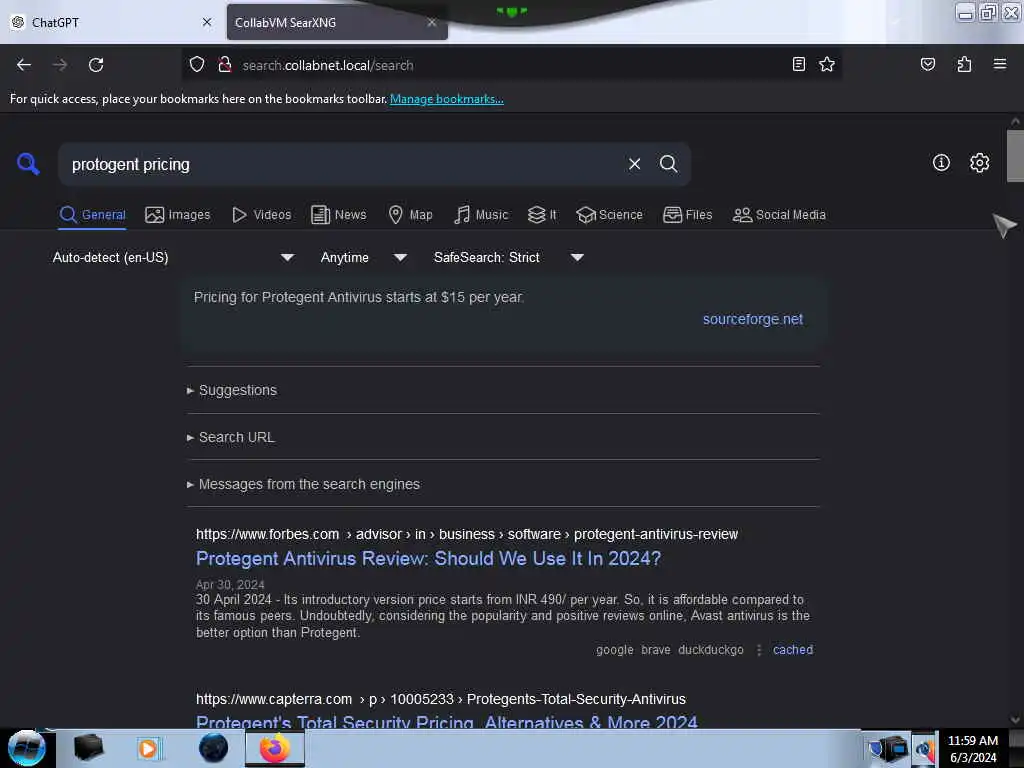Reload the current page

pyautogui.click(x=96, y=65)
